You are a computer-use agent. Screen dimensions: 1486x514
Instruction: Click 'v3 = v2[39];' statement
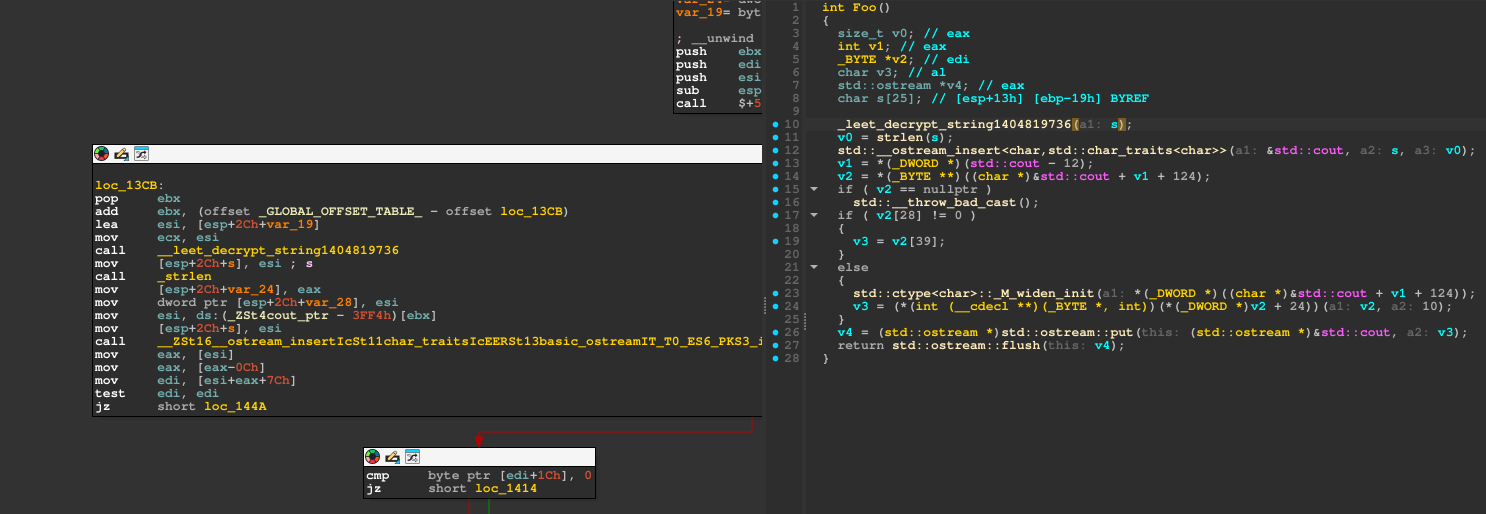click(x=900, y=241)
